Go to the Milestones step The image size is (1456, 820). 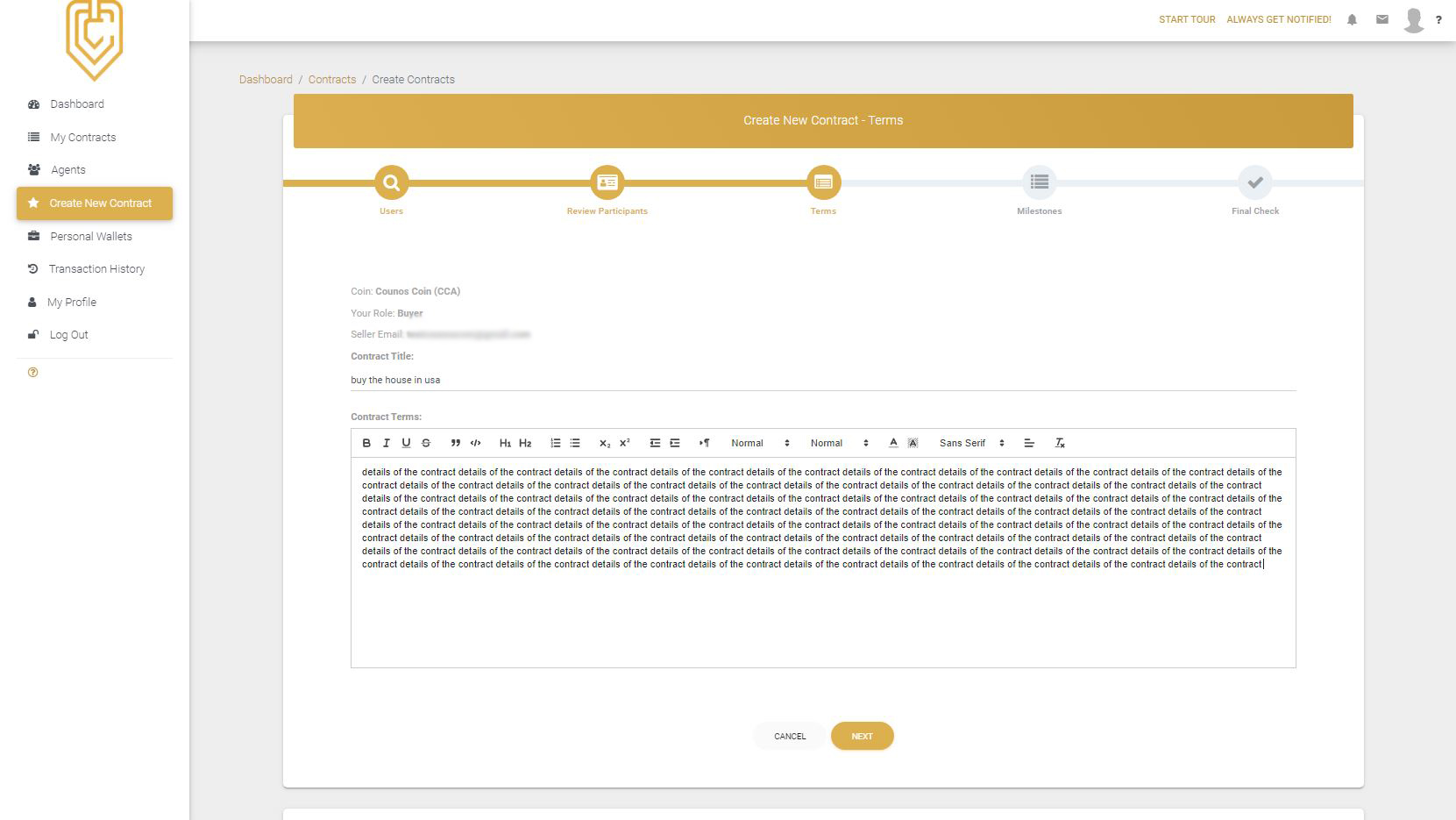click(1039, 182)
